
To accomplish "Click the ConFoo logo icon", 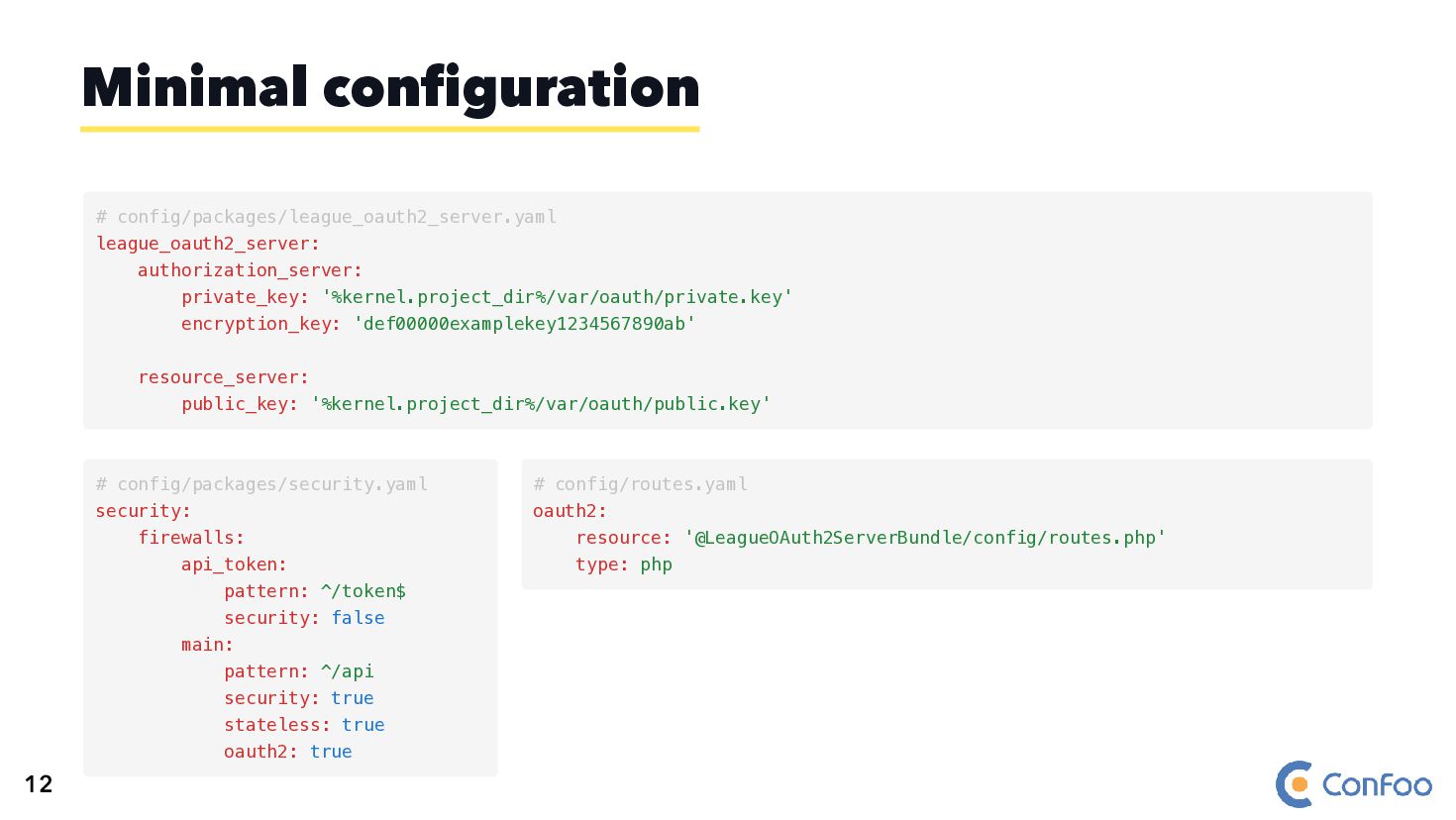I will 1294,784.
